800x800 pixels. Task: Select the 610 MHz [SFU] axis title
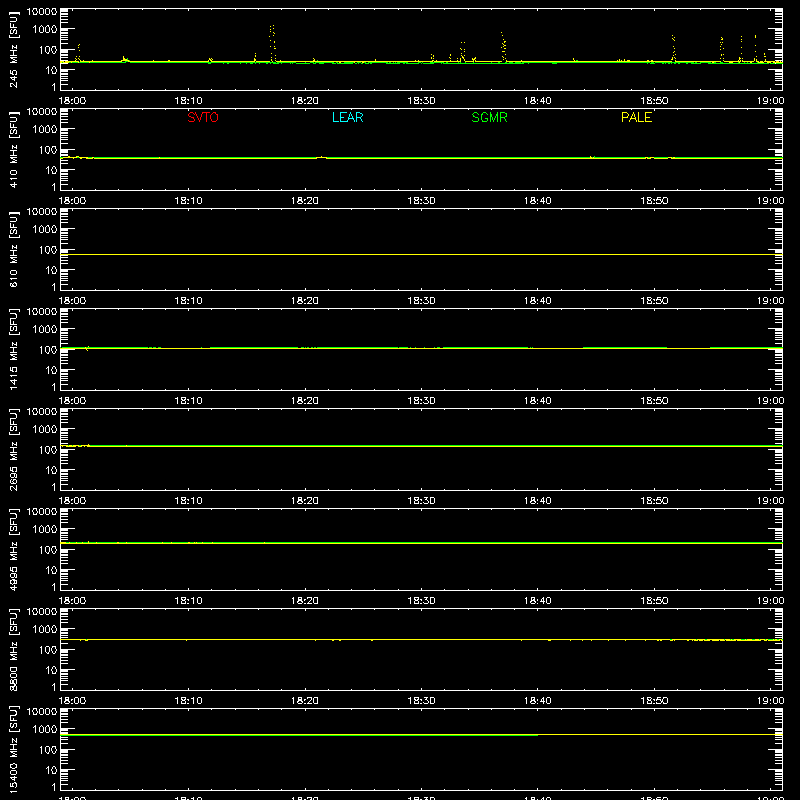tap(13, 249)
